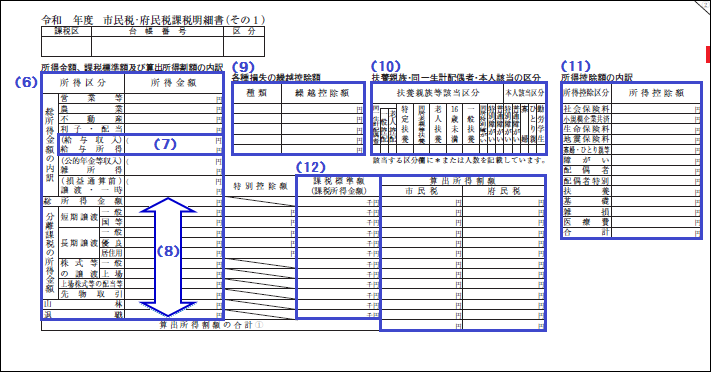Viewport: 711px width, 372px height.
Task: Click the blank 台帳番号 field
Action: [157, 46]
